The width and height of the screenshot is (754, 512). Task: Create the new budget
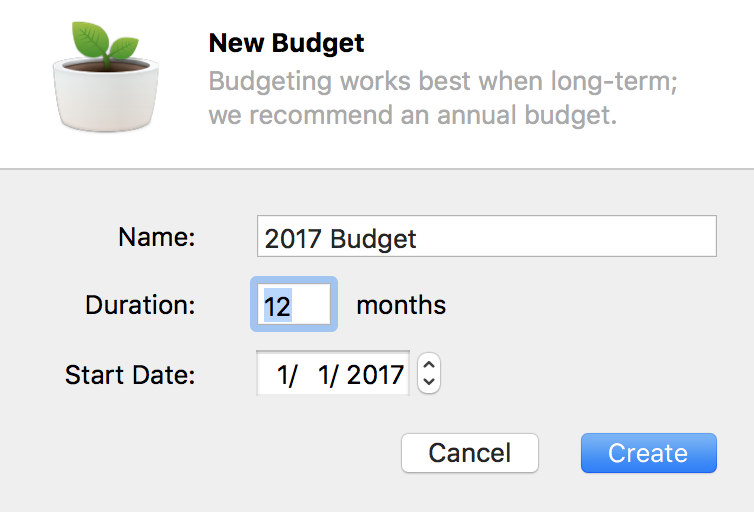[x=649, y=453]
